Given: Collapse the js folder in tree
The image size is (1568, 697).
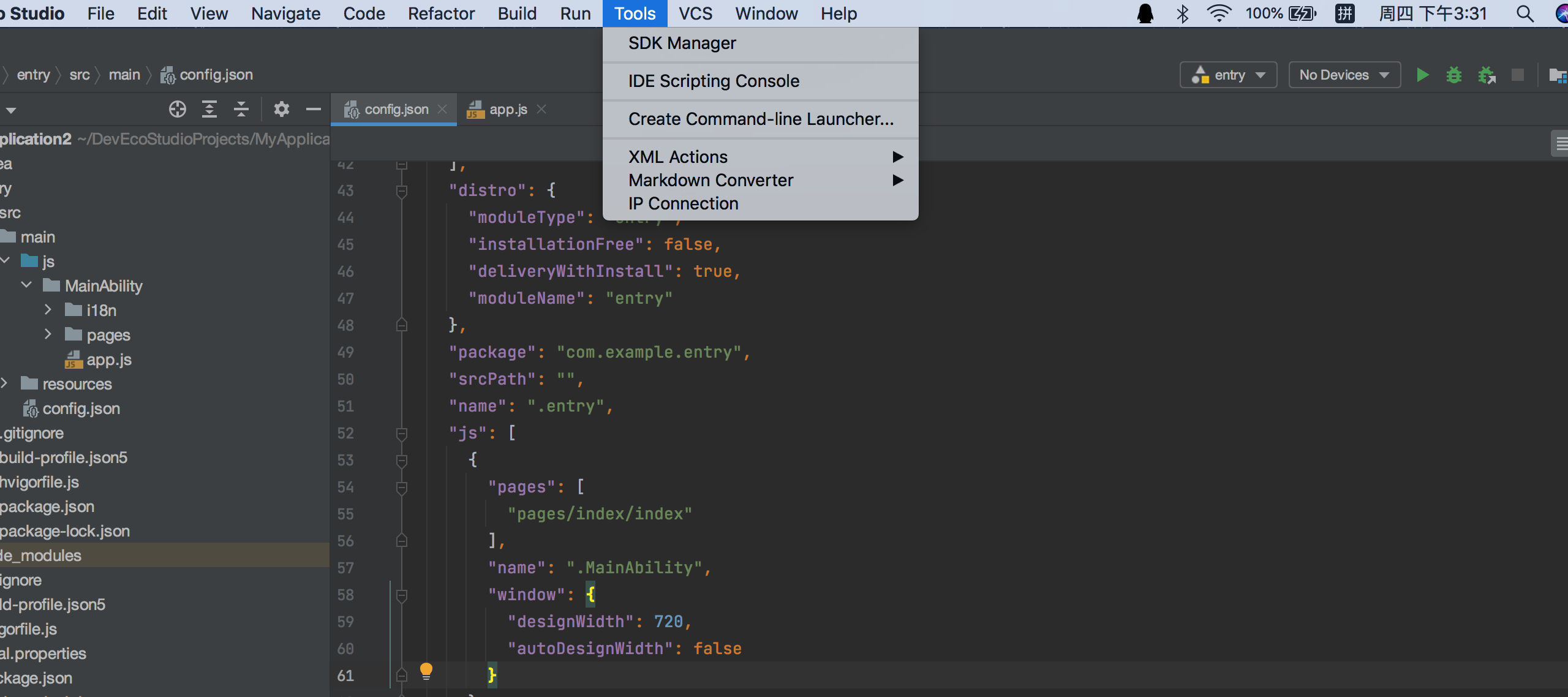Looking at the screenshot, I should pyautogui.click(x=6, y=261).
